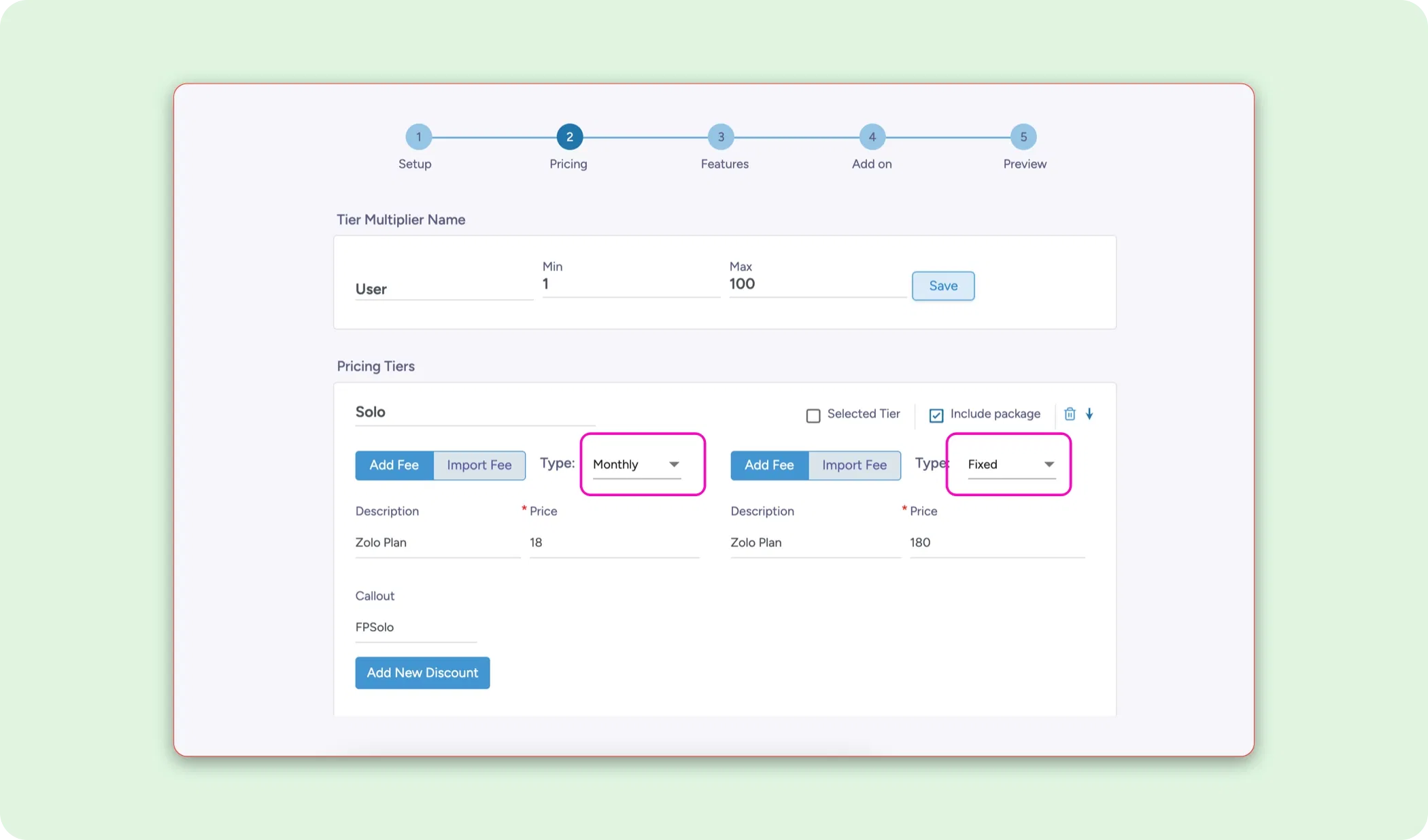1428x840 pixels.
Task: Go to step 5 Preview circle
Action: [1023, 137]
